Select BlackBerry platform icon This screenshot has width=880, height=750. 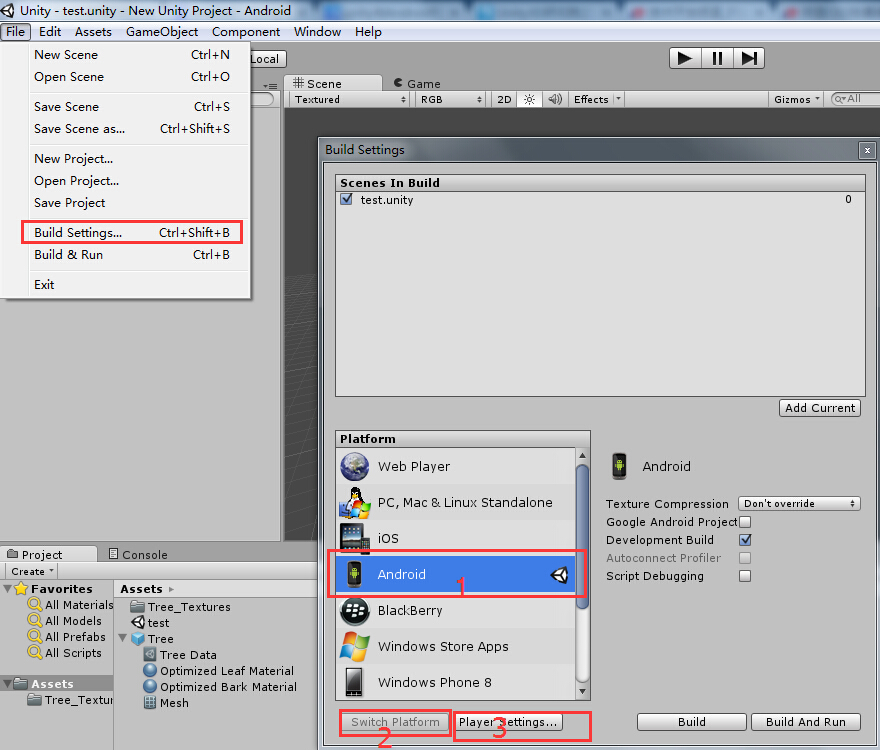355,610
